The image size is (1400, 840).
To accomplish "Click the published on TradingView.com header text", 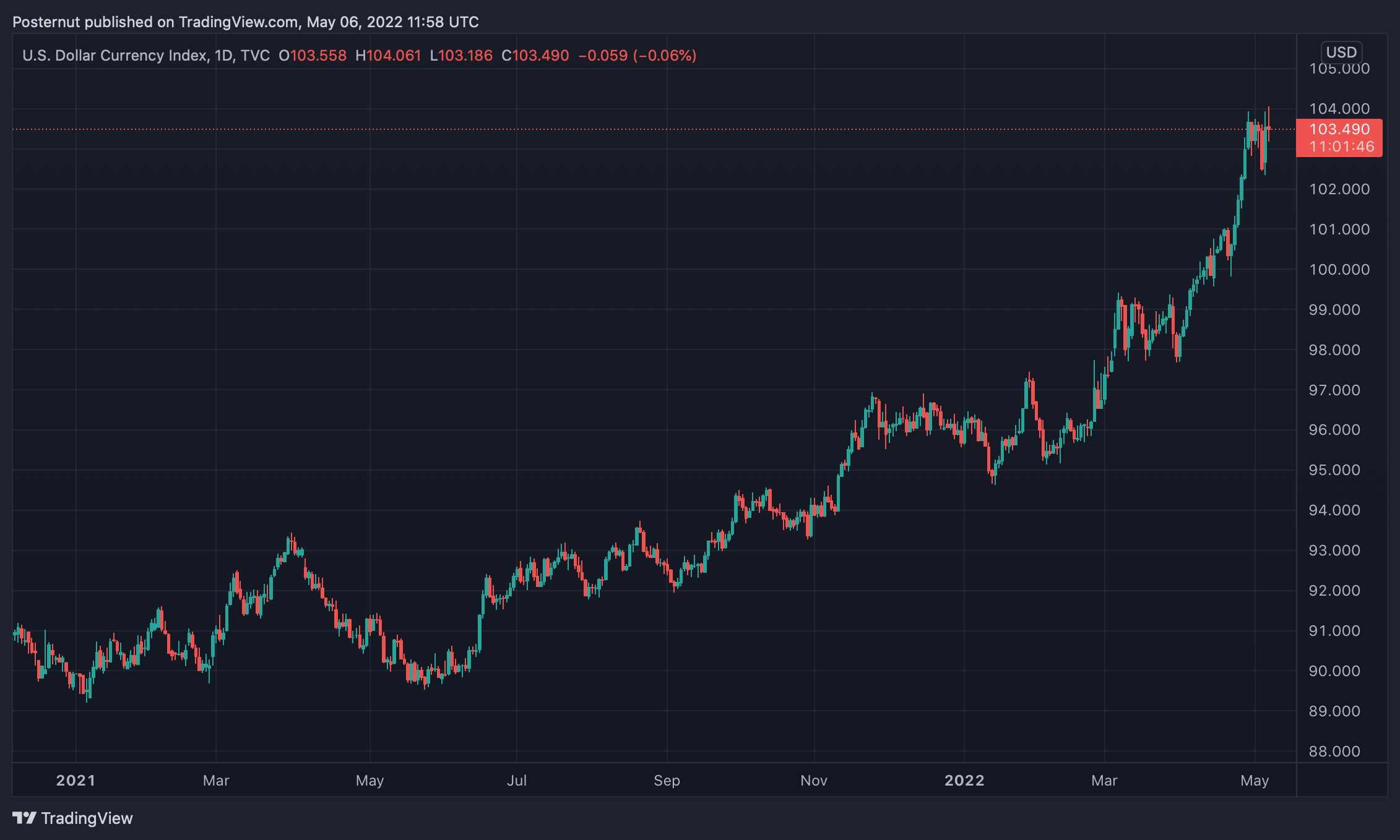I will (x=245, y=22).
